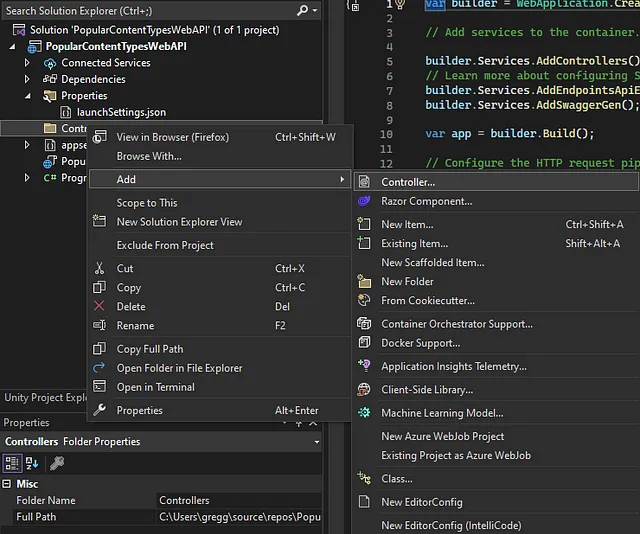Click the Application Insights Telemetry lightbulb icon
Viewport: 640px width, 534px height.
(365, 367)
